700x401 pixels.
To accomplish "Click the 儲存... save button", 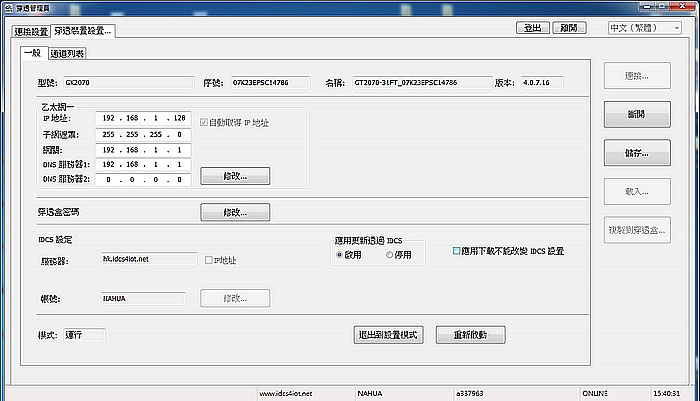I will pyautogui.click(x=637, y=154).
